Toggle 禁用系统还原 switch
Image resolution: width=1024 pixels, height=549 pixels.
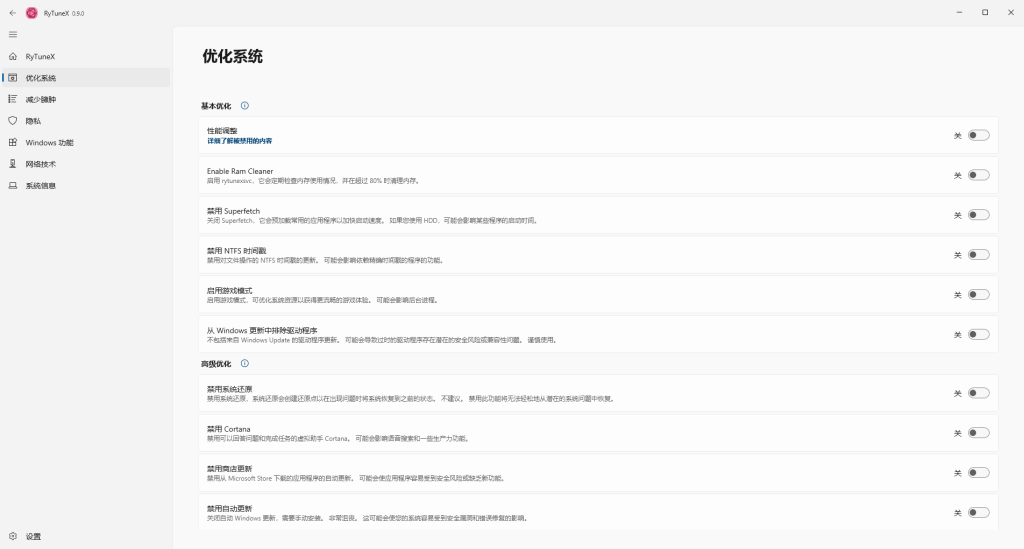978,393
